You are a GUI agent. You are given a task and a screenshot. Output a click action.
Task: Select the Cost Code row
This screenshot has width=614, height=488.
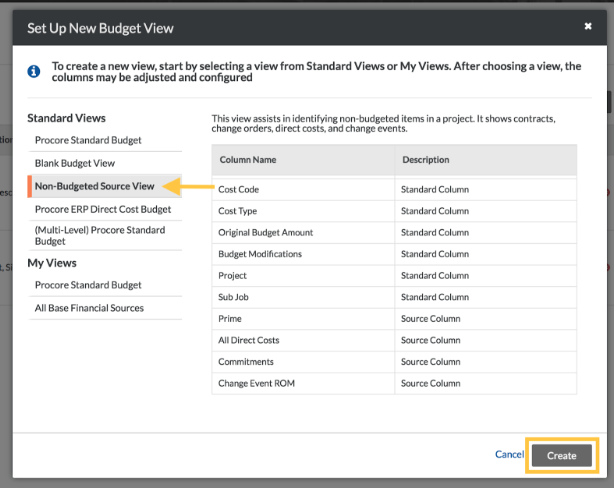(x=394, y=190)
